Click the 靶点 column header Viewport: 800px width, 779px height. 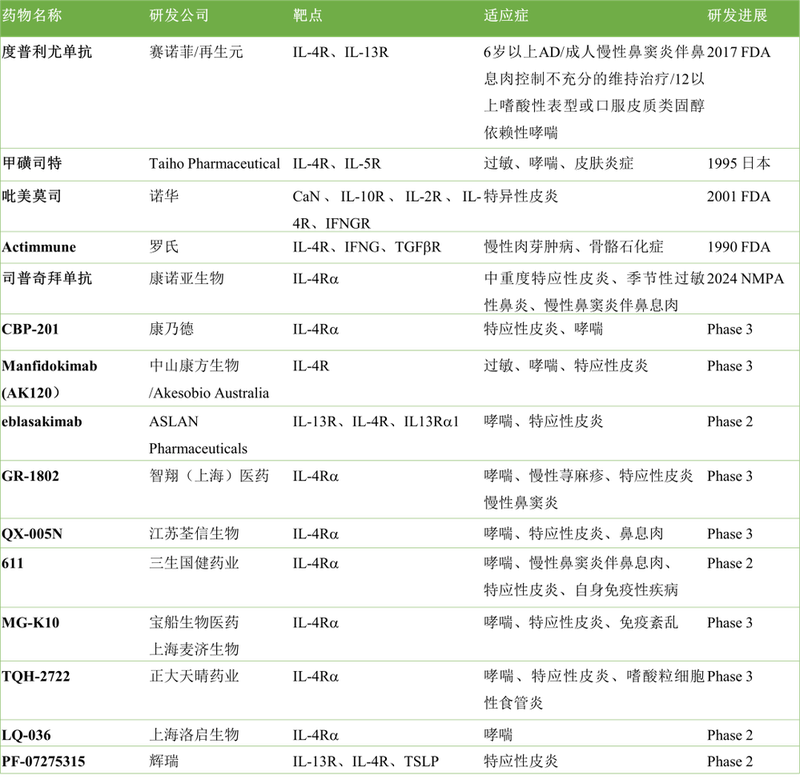(x=308, y=16)
